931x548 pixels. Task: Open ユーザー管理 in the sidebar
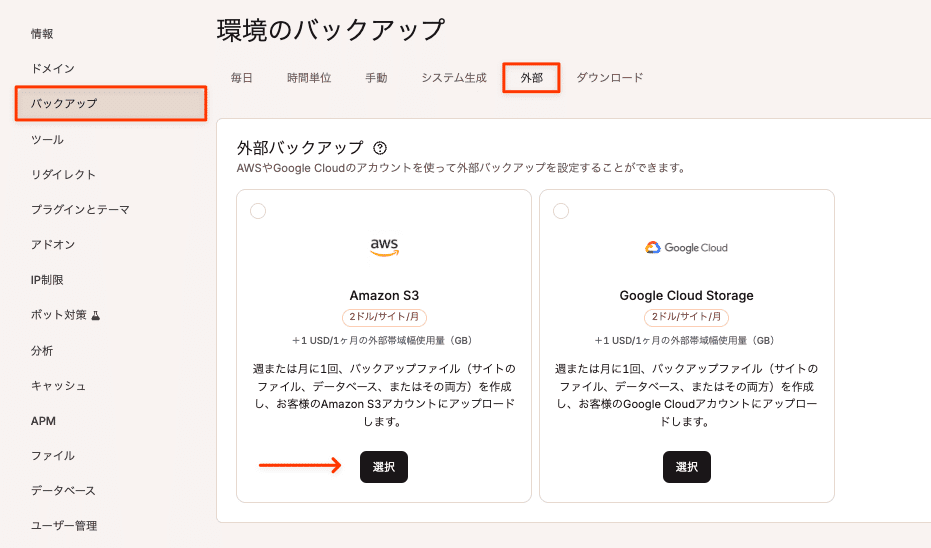pyautogui.click(x=64, y=526)
